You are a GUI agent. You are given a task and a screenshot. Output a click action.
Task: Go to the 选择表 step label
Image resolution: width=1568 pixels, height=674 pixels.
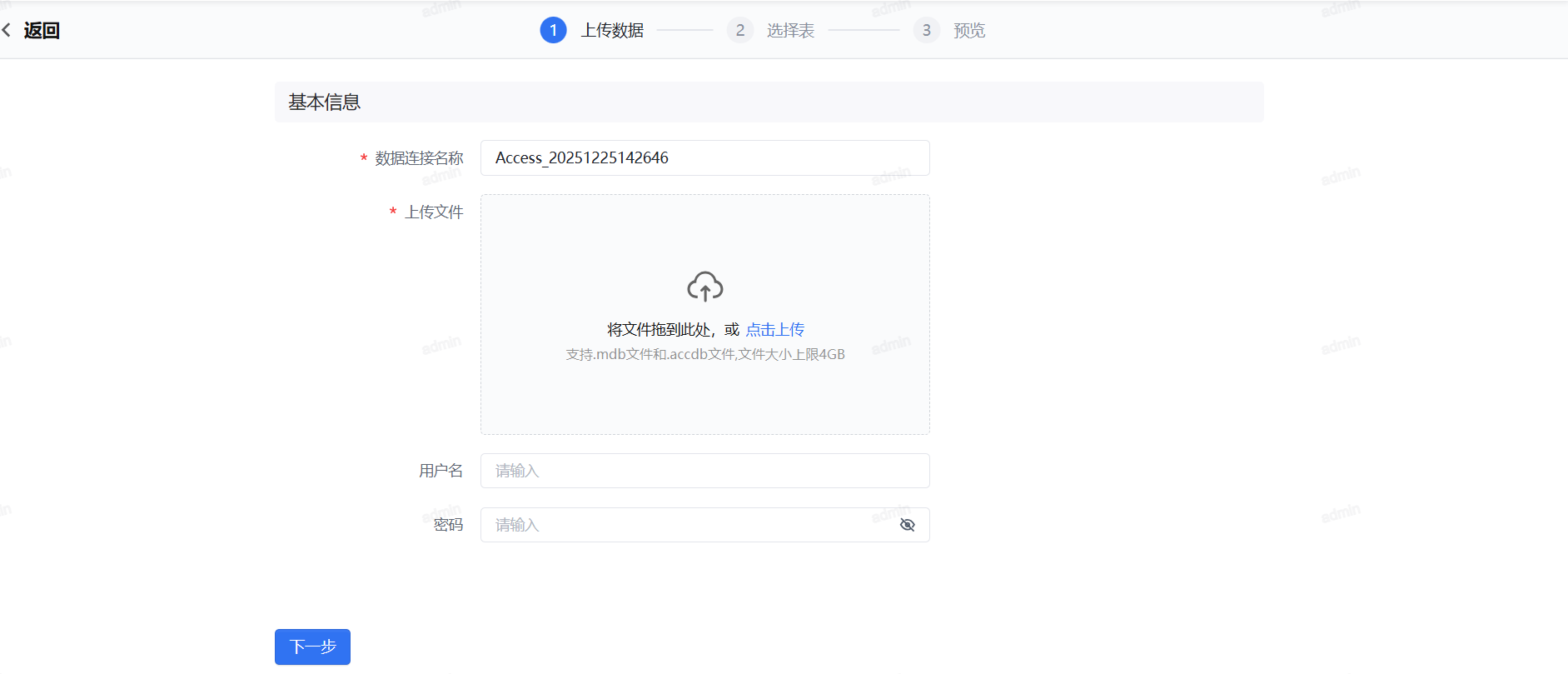coord(790,31)
